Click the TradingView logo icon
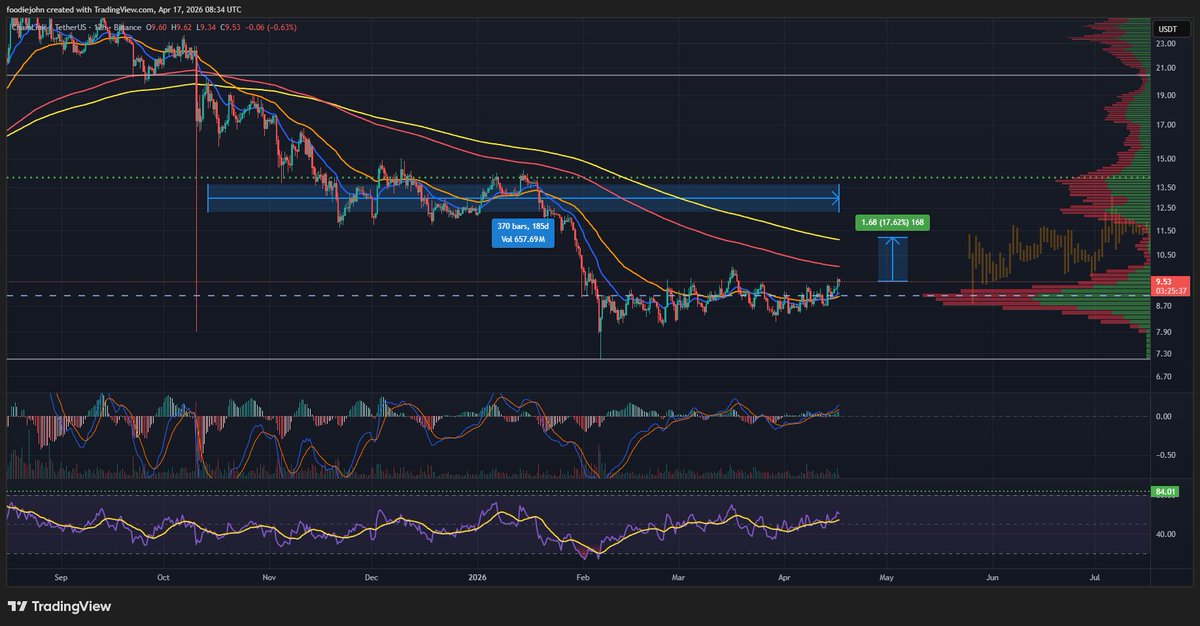 pos(18,606)
